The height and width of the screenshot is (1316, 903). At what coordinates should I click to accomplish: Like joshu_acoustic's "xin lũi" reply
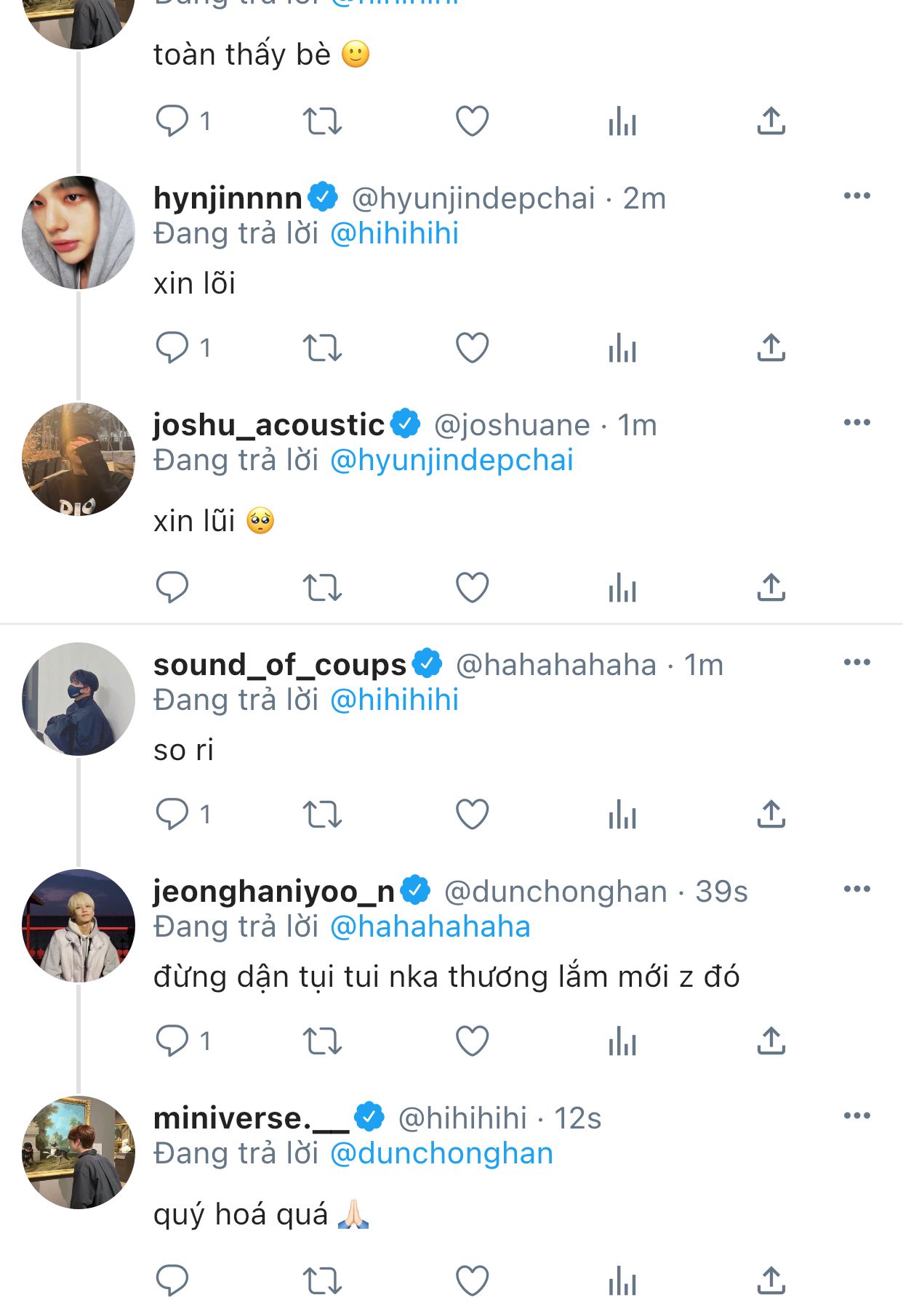tap(472, 587)
